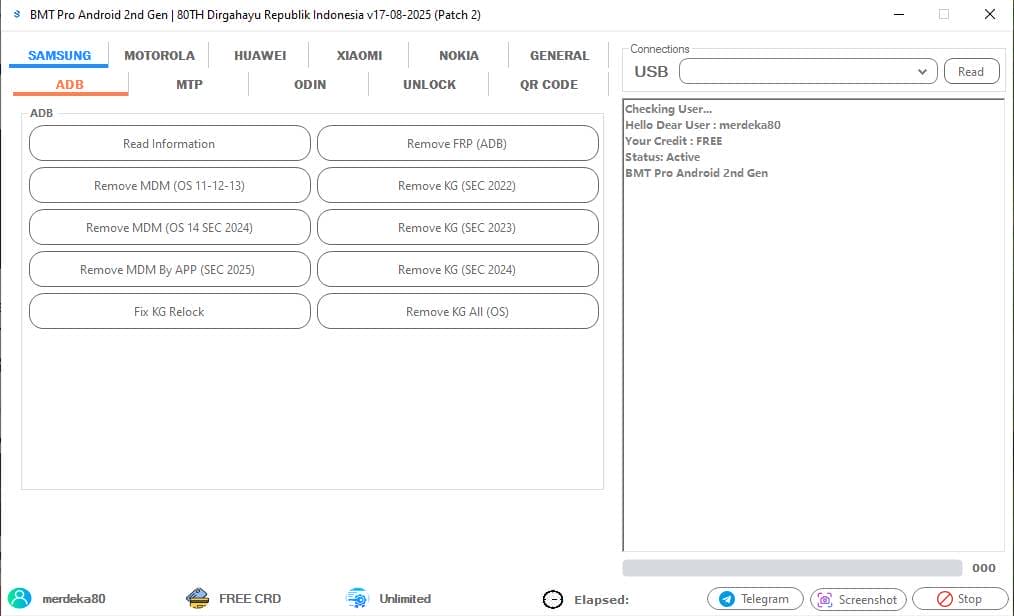Open the Telegram link button
1014x616 pixels.
click(x=755, y=599)
